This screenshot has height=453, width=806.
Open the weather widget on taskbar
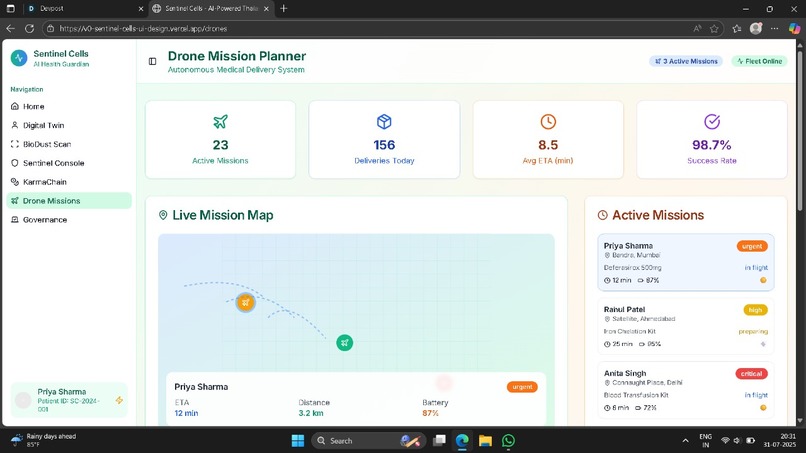point(43,440)
